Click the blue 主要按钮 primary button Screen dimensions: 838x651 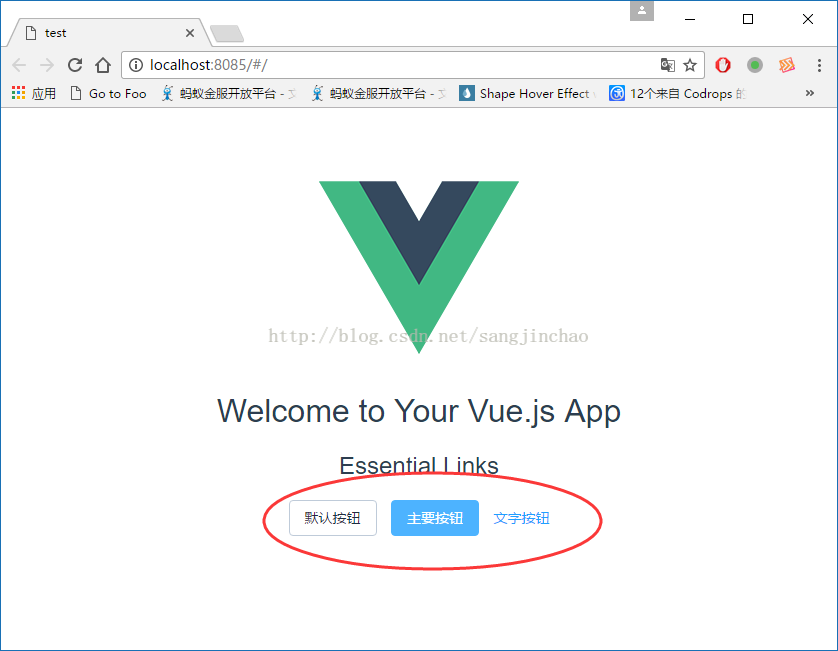coord(435,518)
